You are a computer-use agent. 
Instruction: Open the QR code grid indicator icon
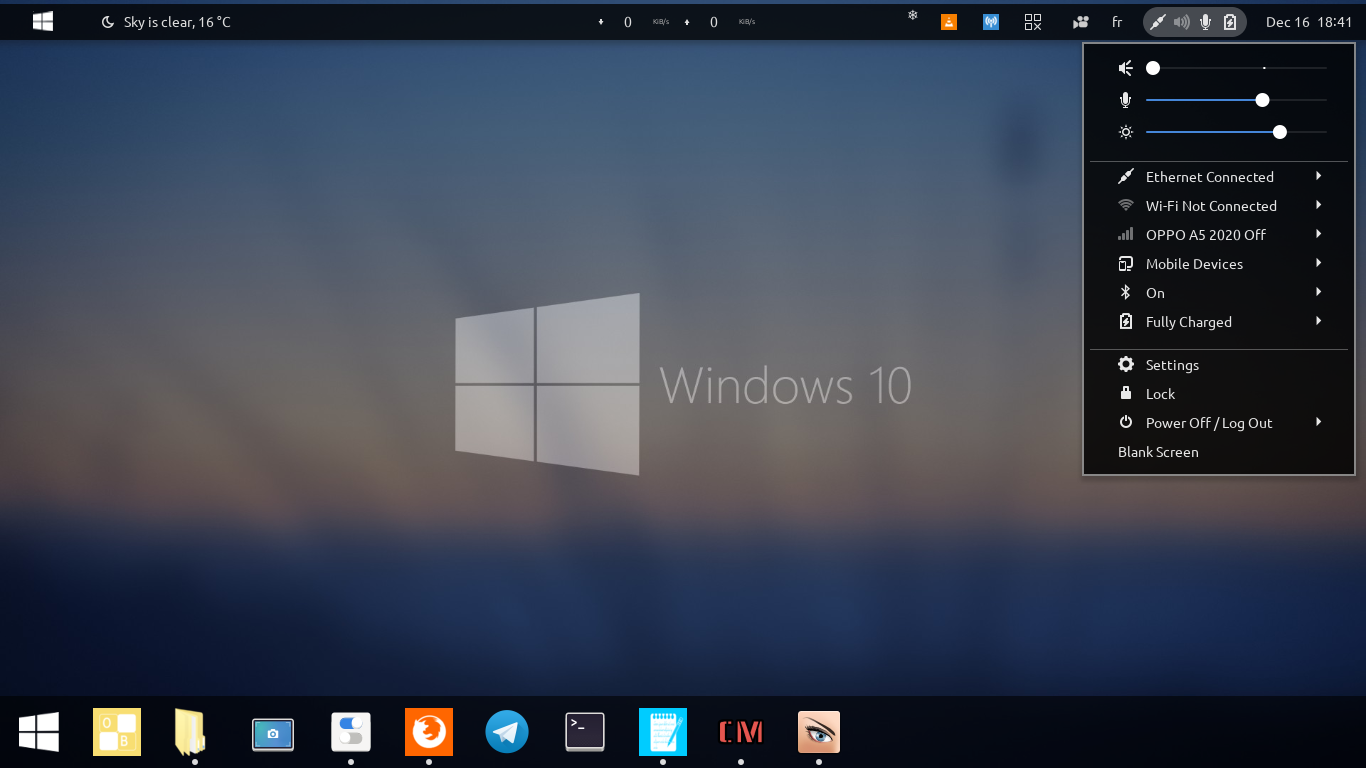[1033, 22]
